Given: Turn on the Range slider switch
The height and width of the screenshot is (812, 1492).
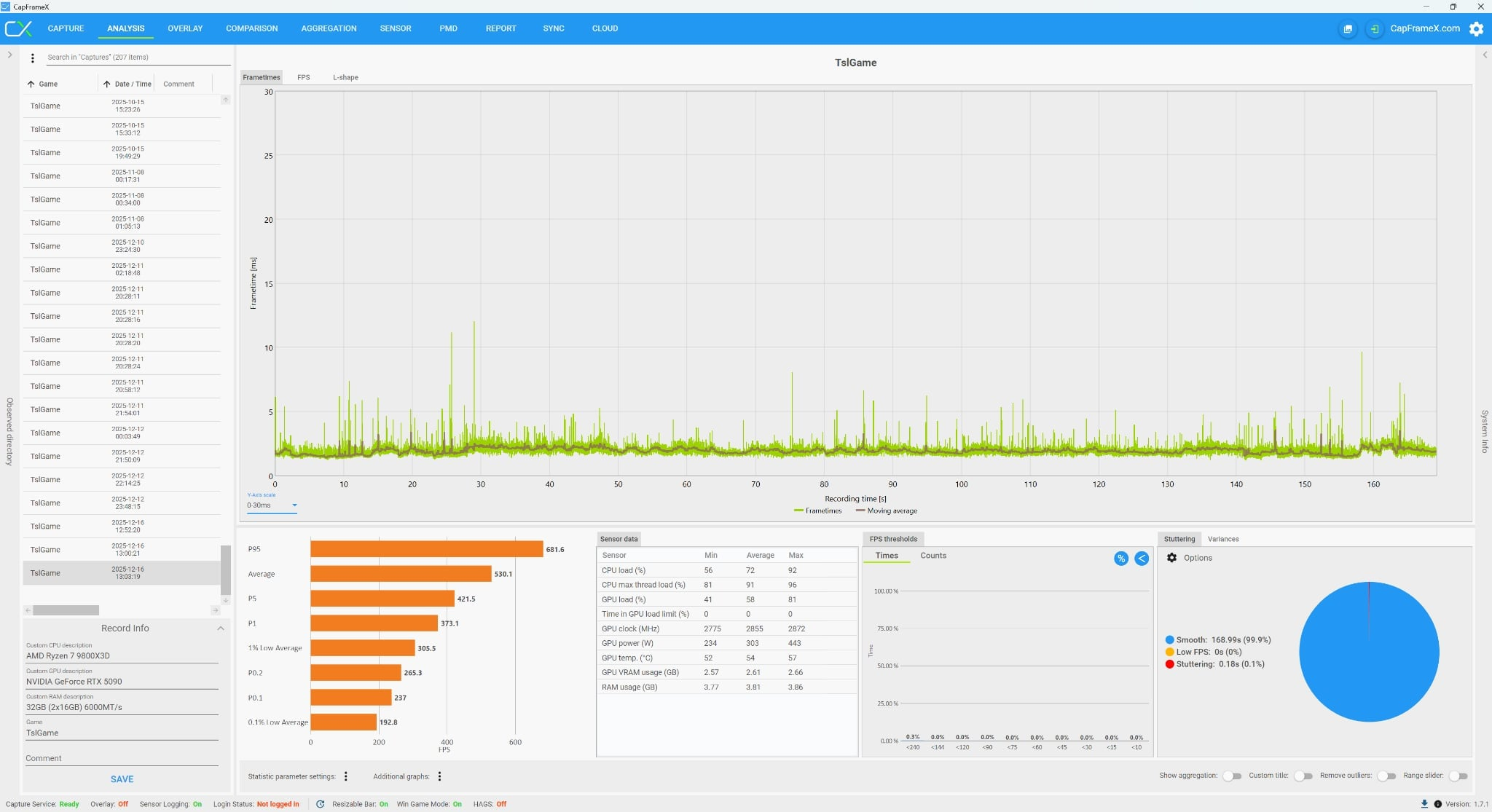Looking at the screenshot, I should pyautogui.click(x=1457, y=776).
